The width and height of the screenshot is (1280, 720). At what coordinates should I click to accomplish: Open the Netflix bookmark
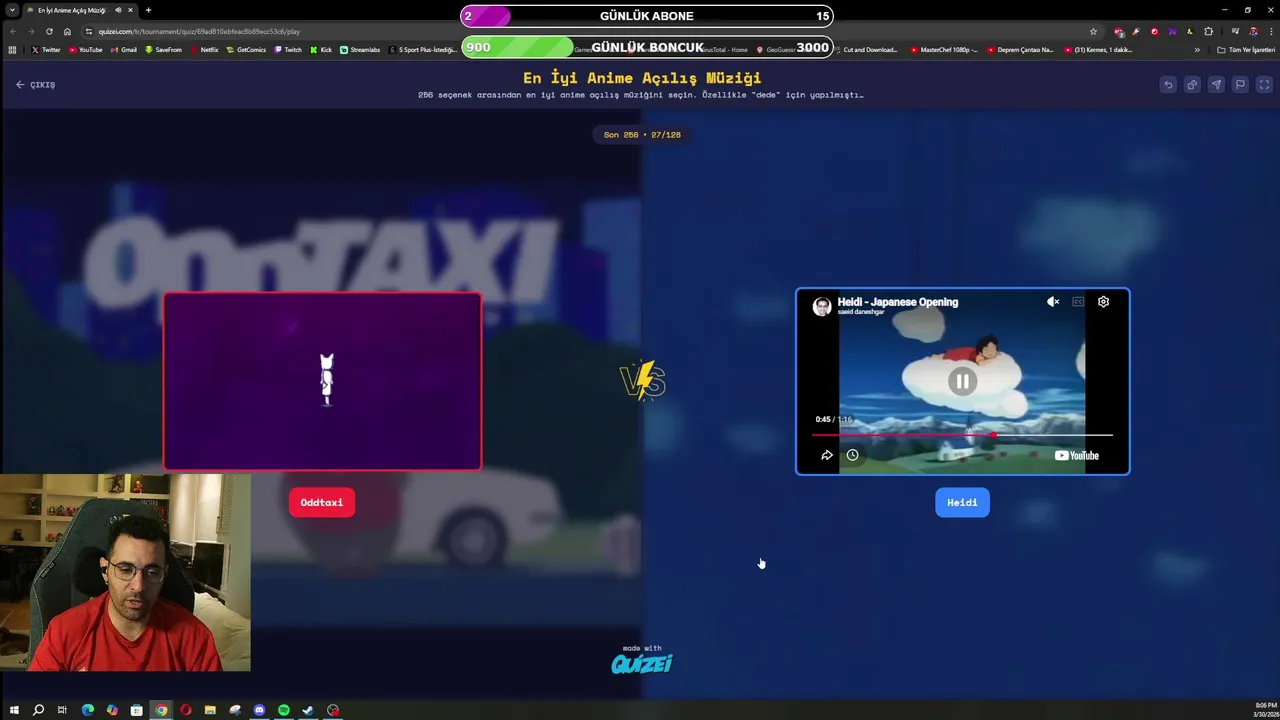click(205, 50)
